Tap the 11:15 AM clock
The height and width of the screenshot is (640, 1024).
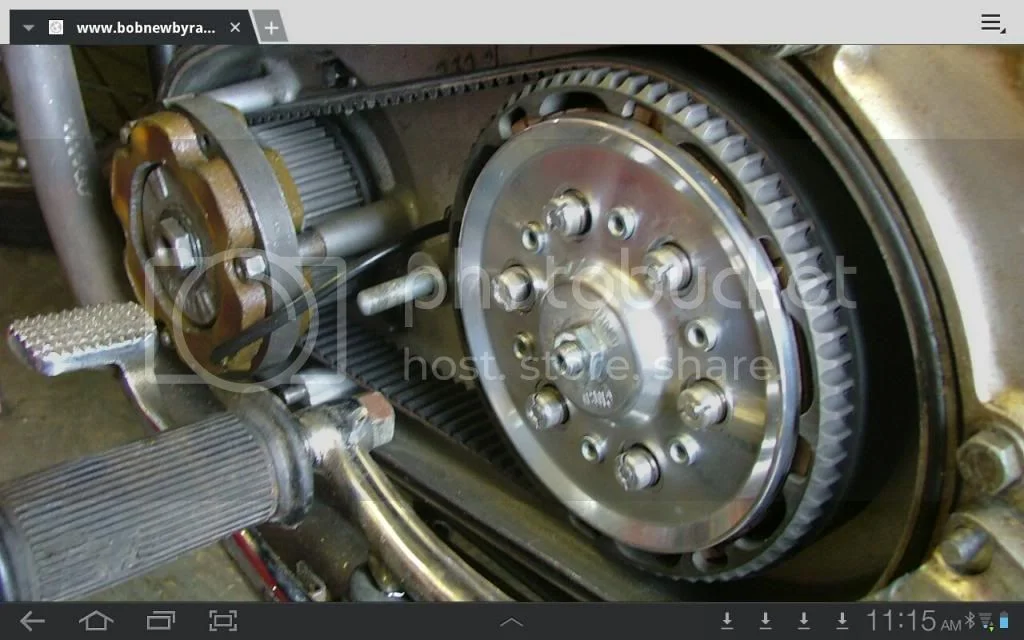(912, 621)
